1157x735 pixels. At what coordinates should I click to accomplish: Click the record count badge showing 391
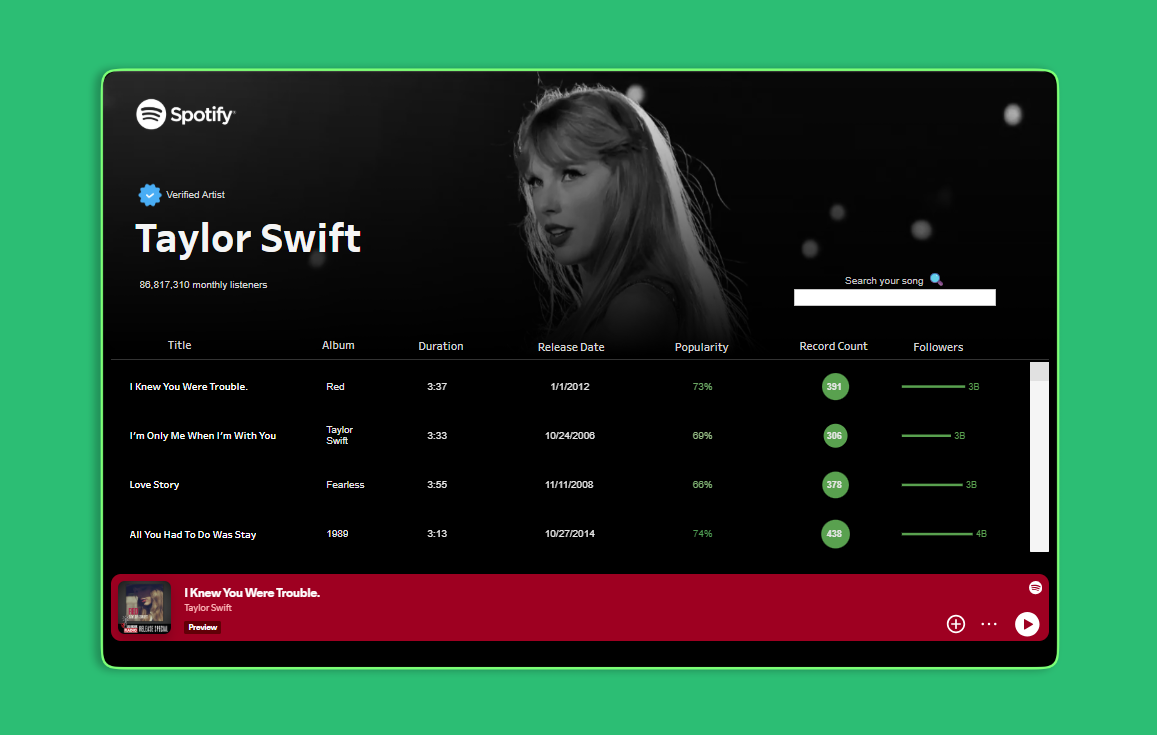pyautogui.click(x=835, y=386)
